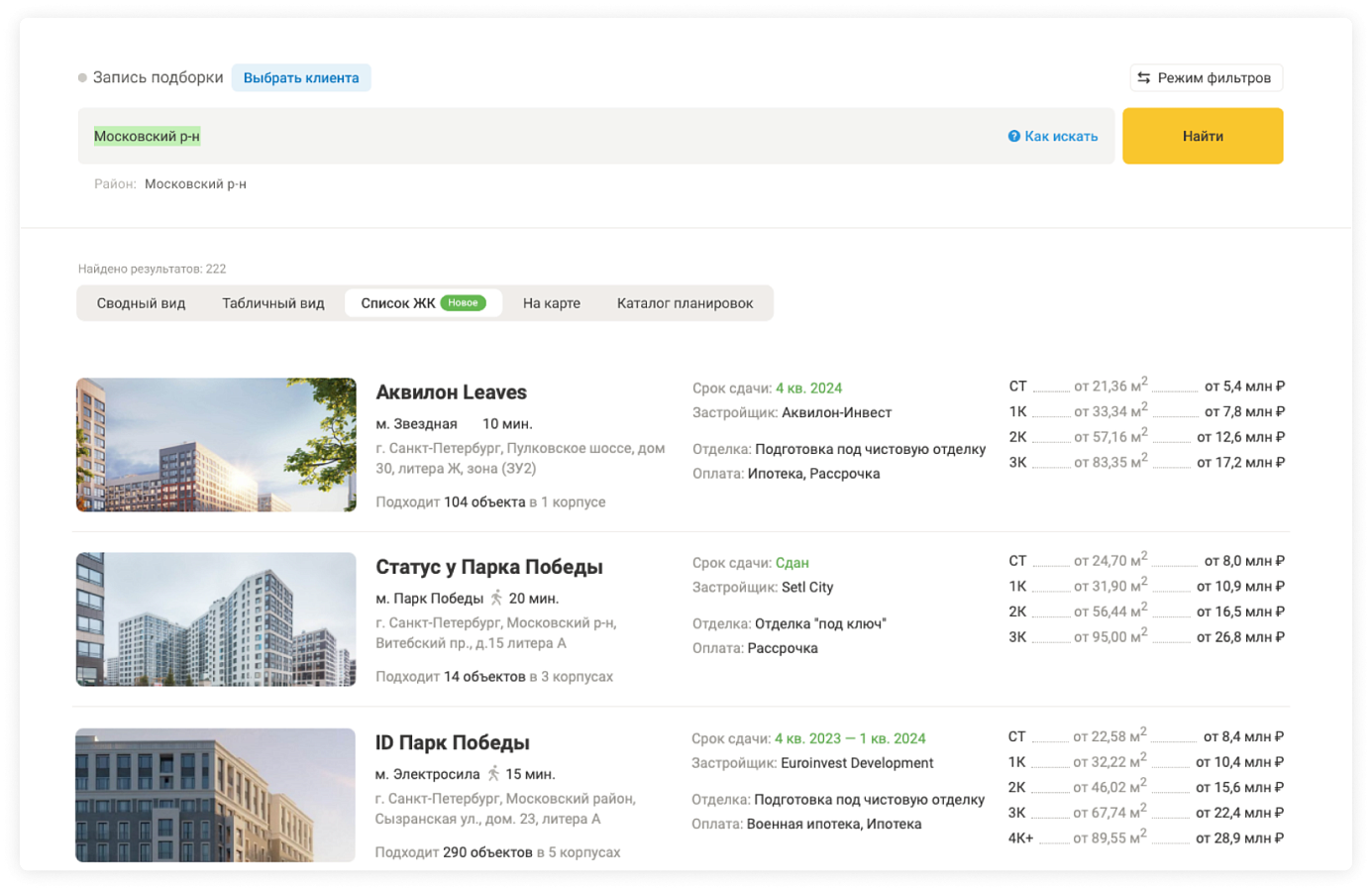Click walking icon next to Парк Победы
Image resolution: width=1372 pixels, height=892 pixels.
click(x=496, y=598)
